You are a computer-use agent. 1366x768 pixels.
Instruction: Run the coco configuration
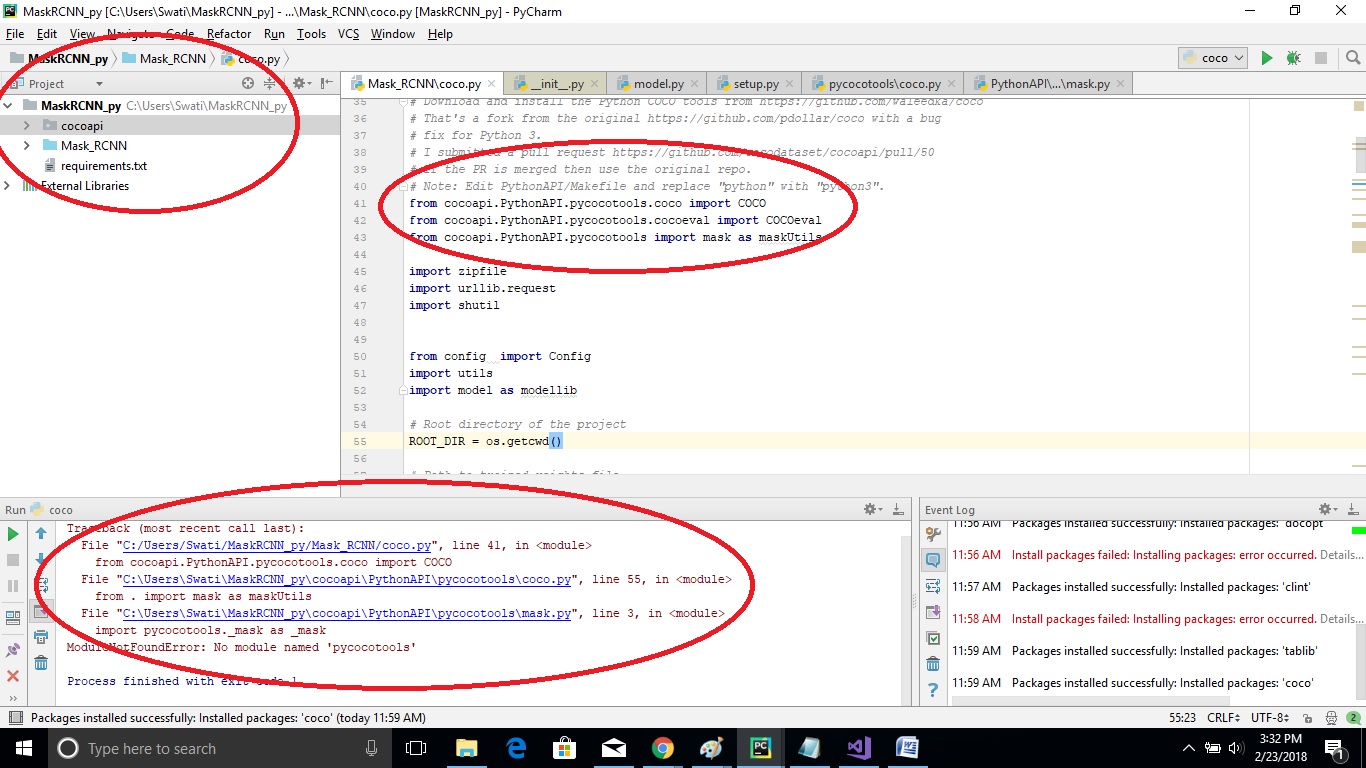(x=1266, y=58)
